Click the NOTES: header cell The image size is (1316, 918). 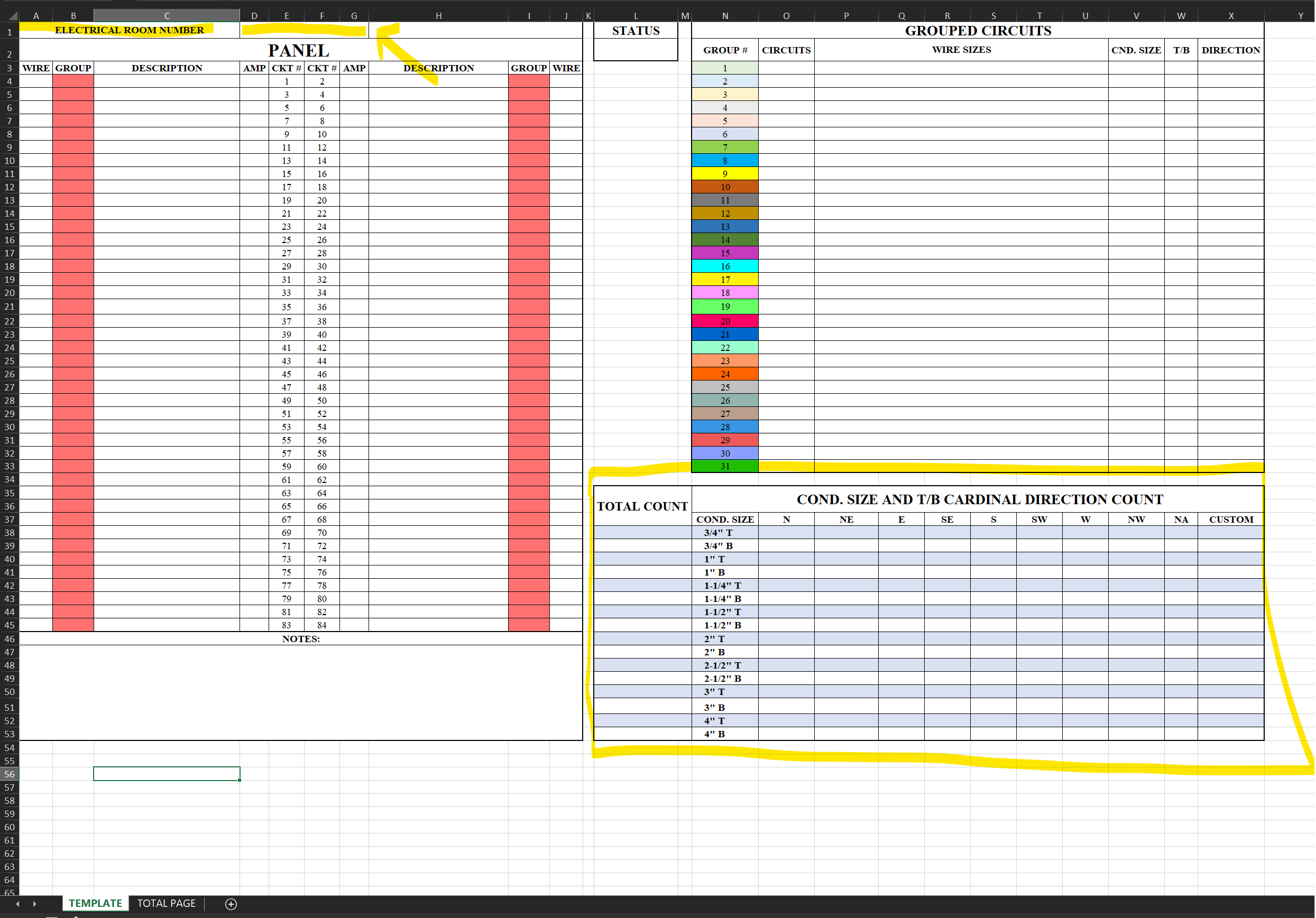coord(301,639)
